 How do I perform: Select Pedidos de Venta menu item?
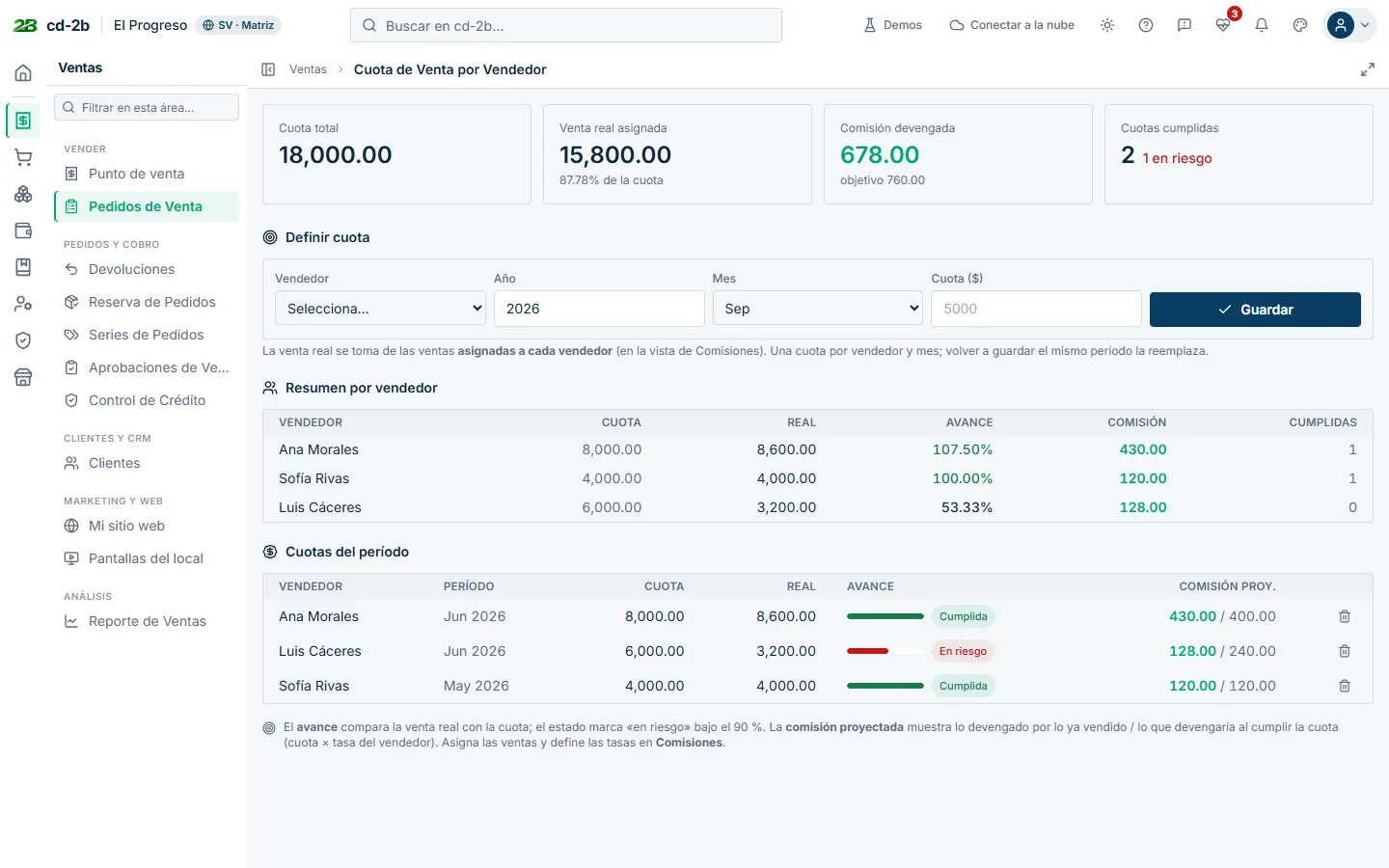click(x=147, y=206)
